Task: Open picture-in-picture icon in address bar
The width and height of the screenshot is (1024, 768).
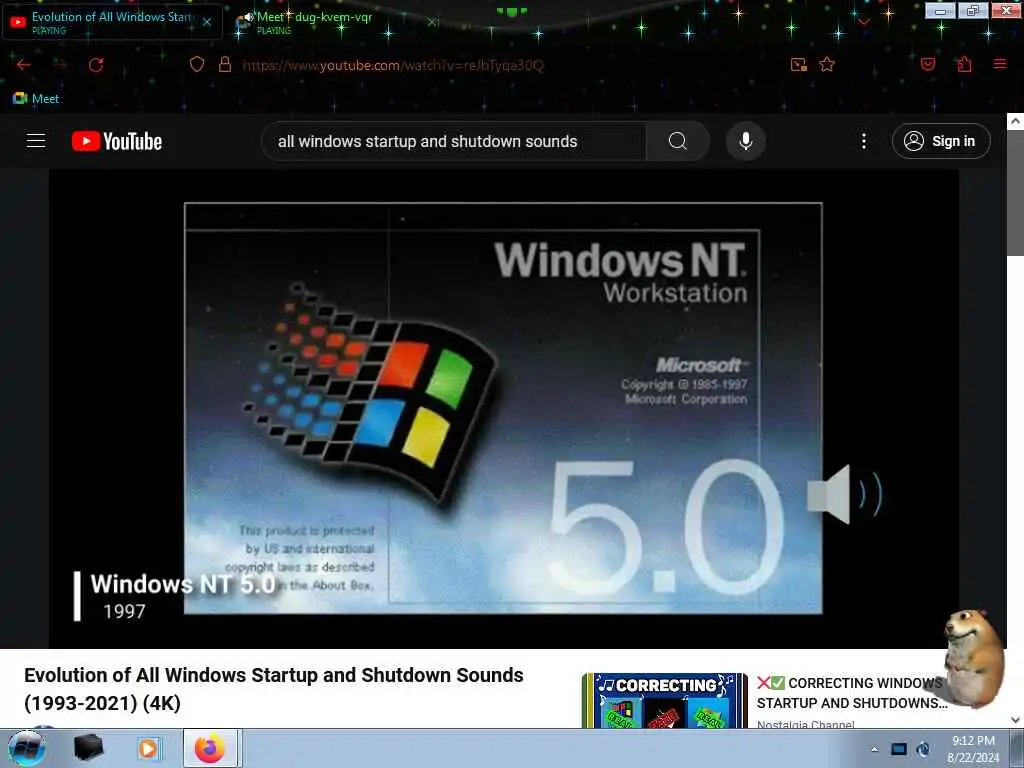Action: tap(798, 65)
